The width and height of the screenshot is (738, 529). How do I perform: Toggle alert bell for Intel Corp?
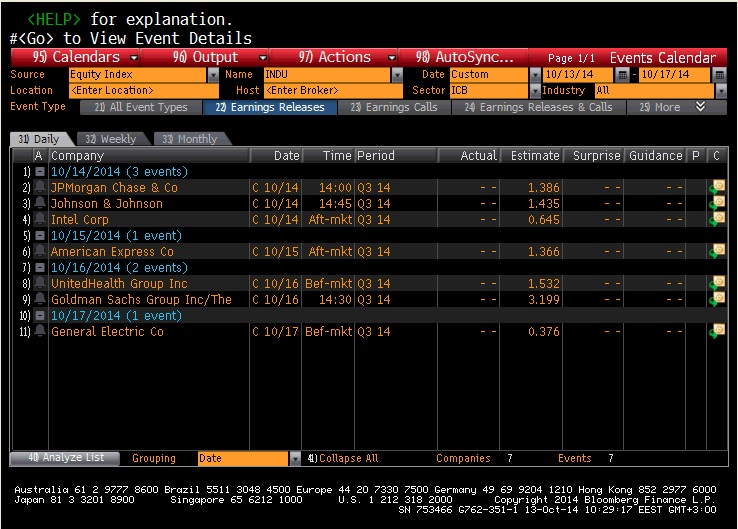point(40,219)
